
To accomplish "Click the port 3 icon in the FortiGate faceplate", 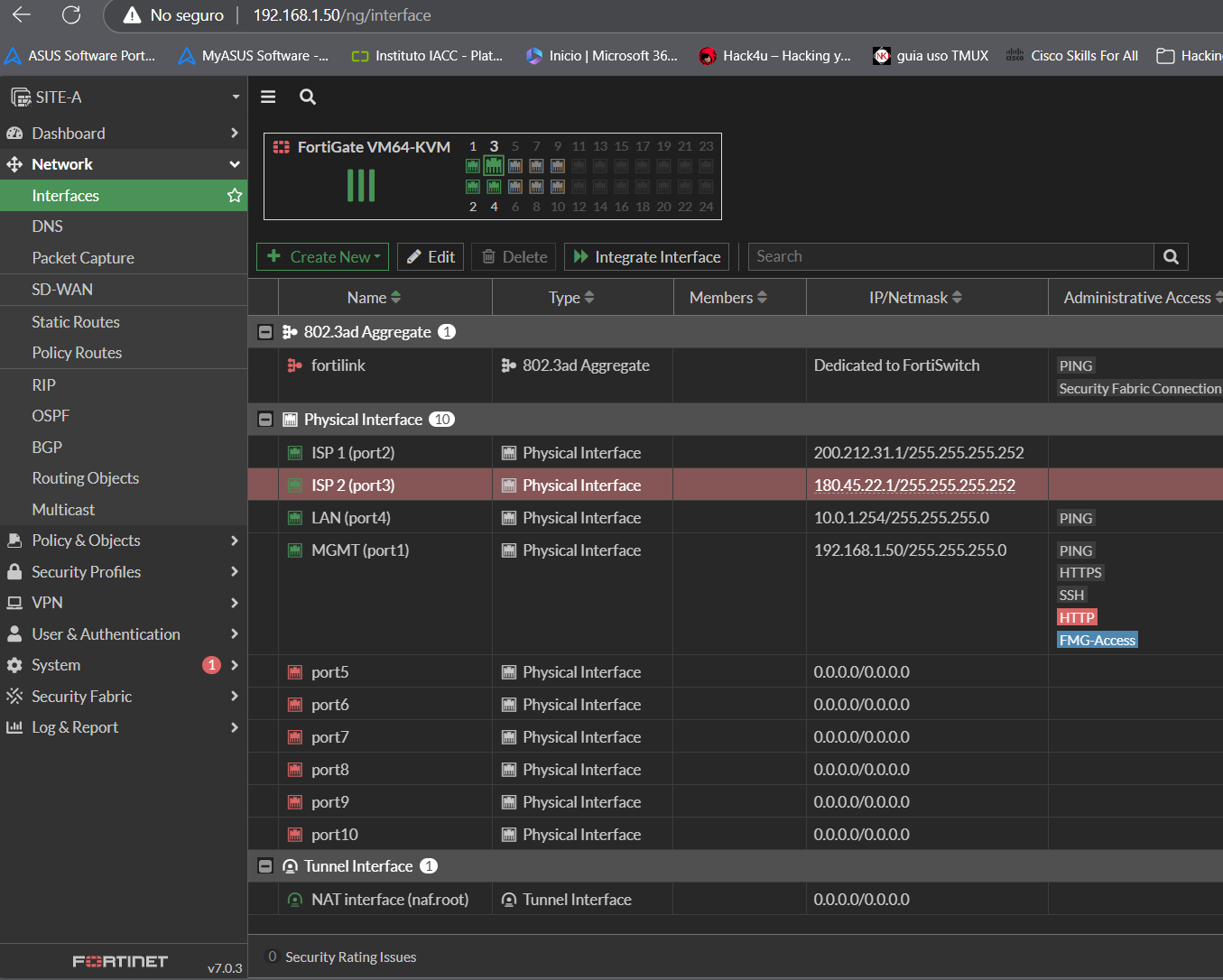I will coord(494,165).
